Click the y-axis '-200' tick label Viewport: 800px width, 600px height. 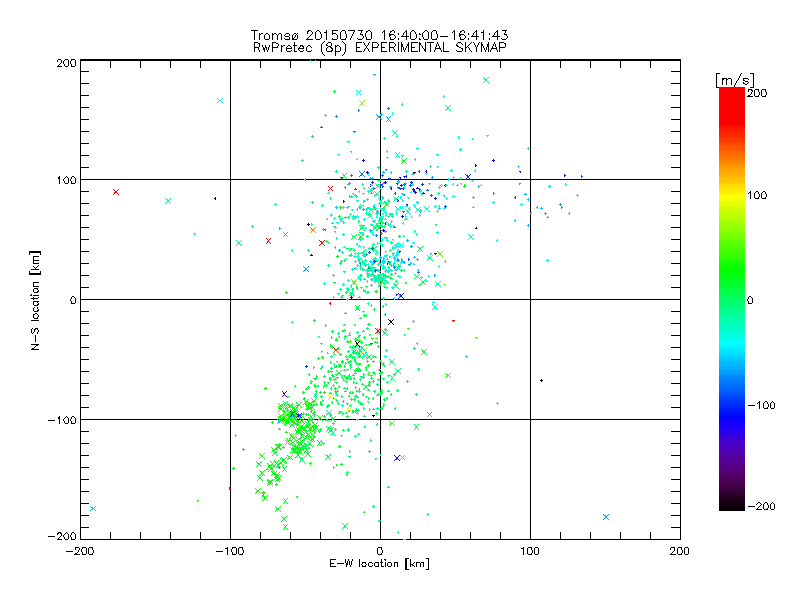62,536
